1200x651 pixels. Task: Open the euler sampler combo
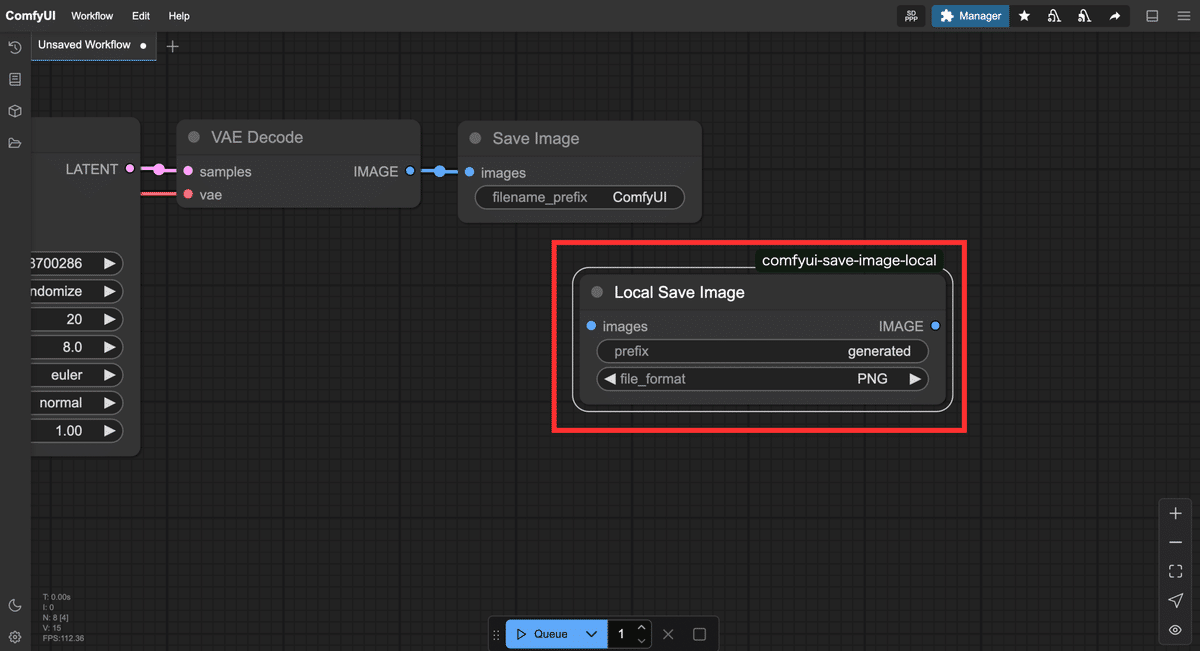pyautogui.click(x=75, y=375)
